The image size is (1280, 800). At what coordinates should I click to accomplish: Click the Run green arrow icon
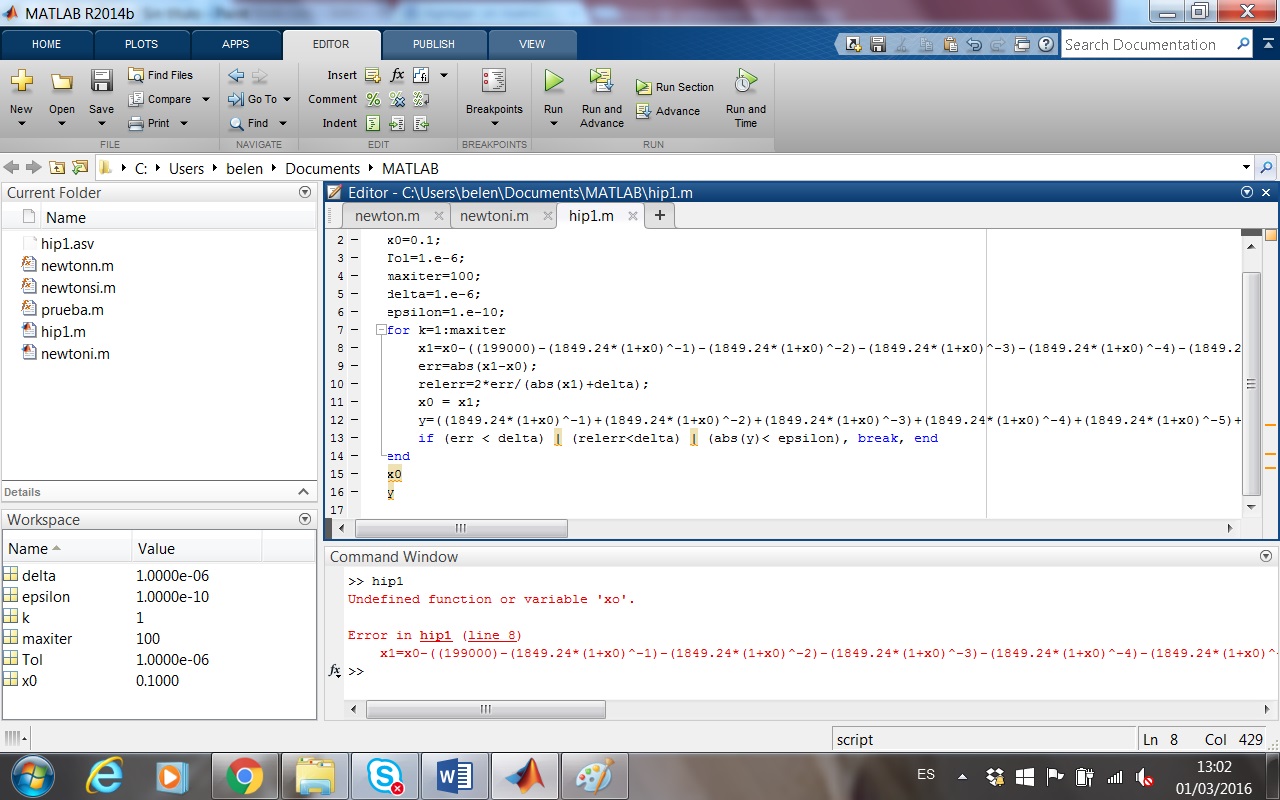click(x=553, y=81)
